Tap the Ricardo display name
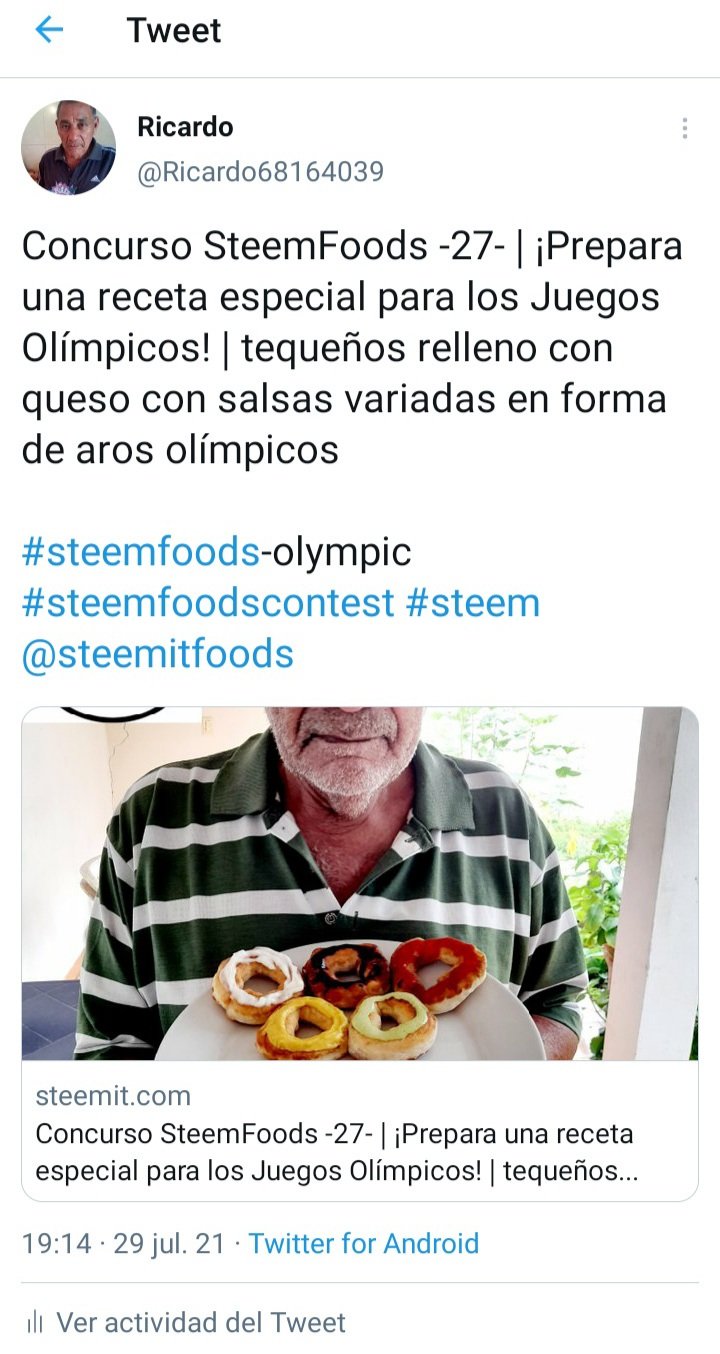The width and height of the screenshot is (720, 1354). click(185, 127)
